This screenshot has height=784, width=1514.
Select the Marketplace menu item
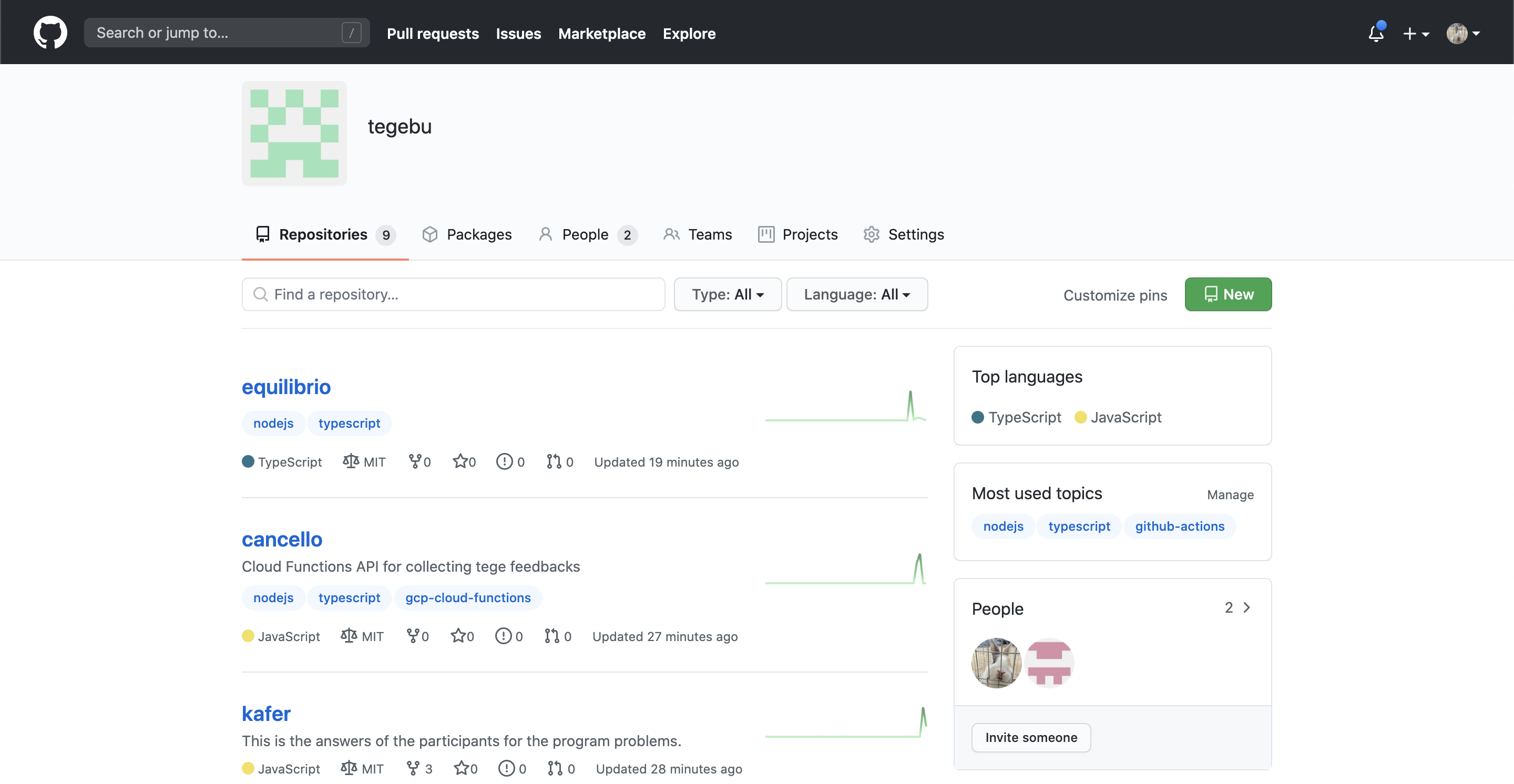(602, 34)
